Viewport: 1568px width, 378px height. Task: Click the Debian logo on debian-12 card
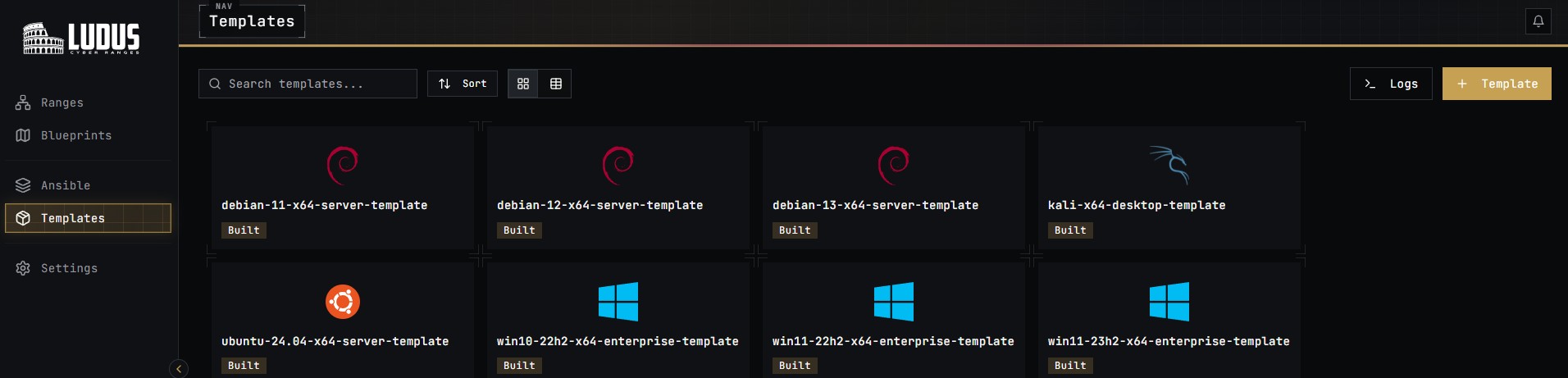click(x=618, y=166)
